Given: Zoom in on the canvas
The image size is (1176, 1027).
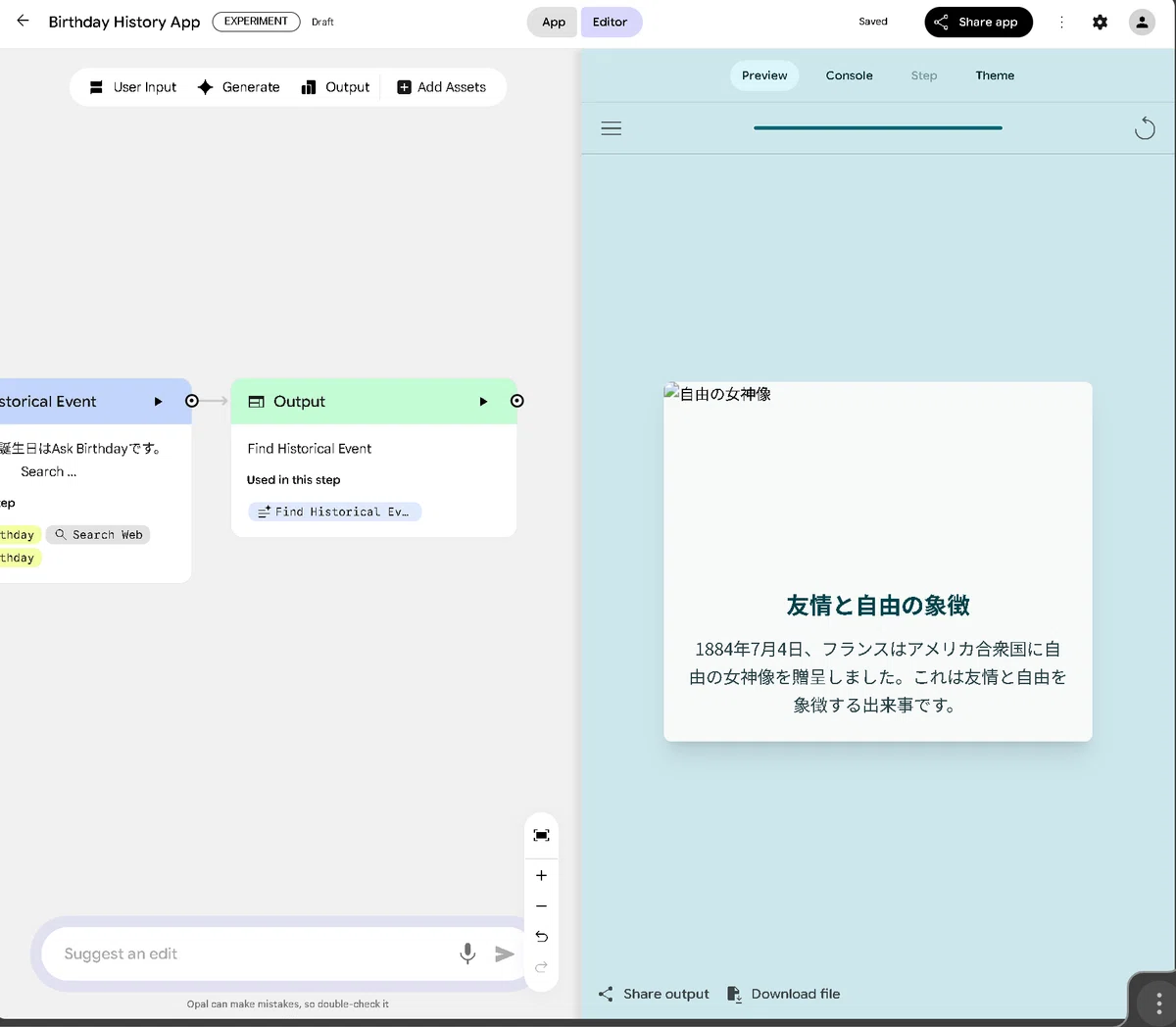Looking at the screenshot, I should tap(541, 875).
